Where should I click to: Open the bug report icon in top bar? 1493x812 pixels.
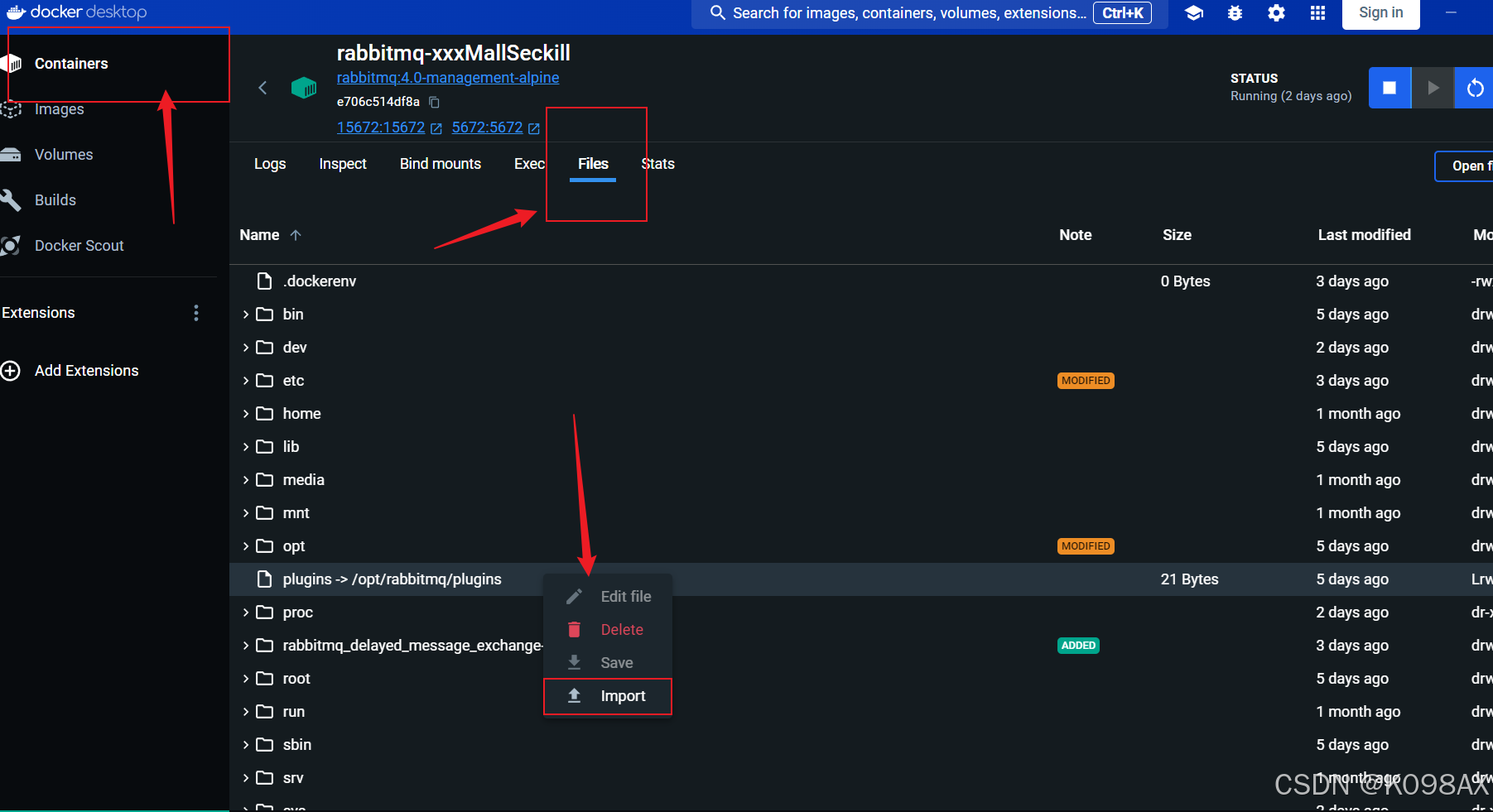coord(1235,13)
